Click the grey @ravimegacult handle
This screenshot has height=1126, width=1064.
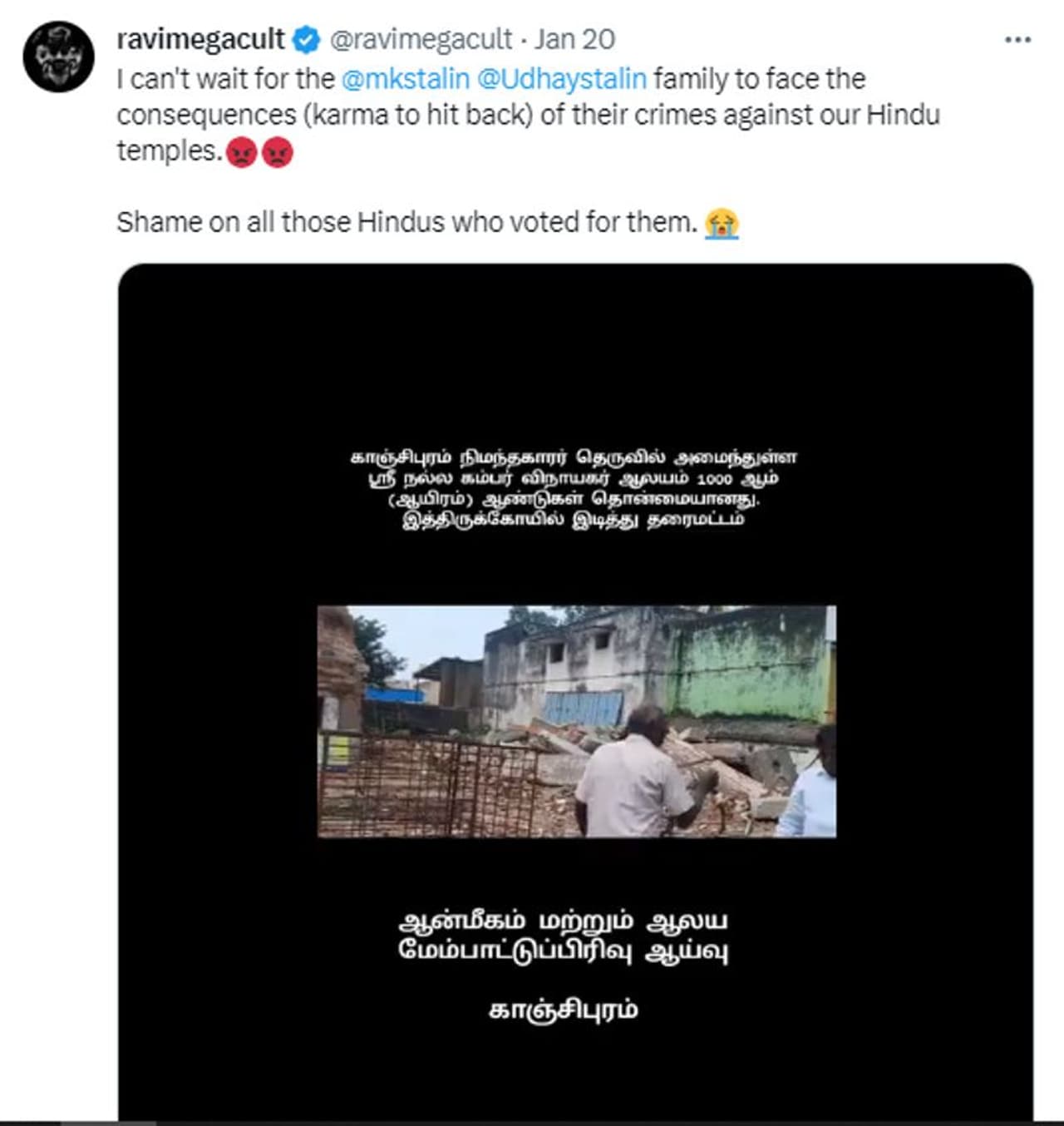click(421, 39)
